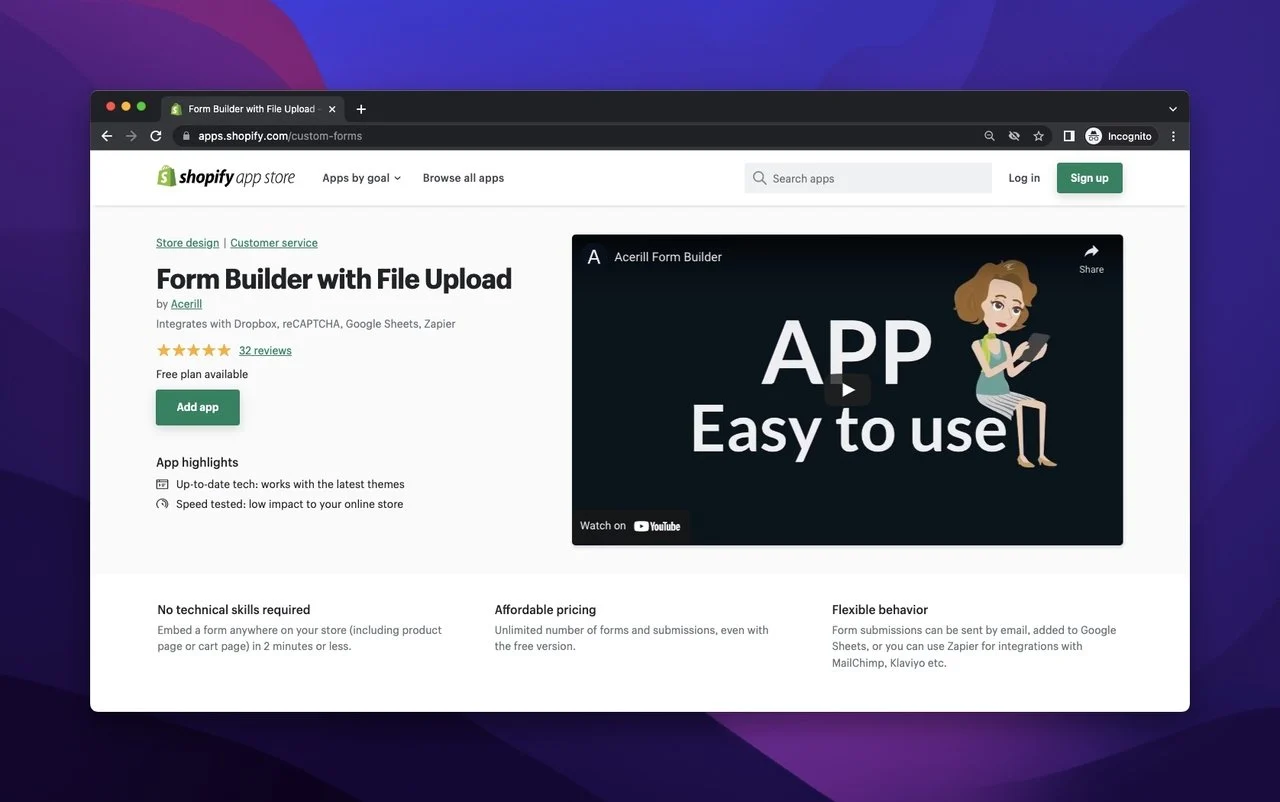Play the Acerill Form Builder video
This screenshot has width=1280, height=802.
847,390
